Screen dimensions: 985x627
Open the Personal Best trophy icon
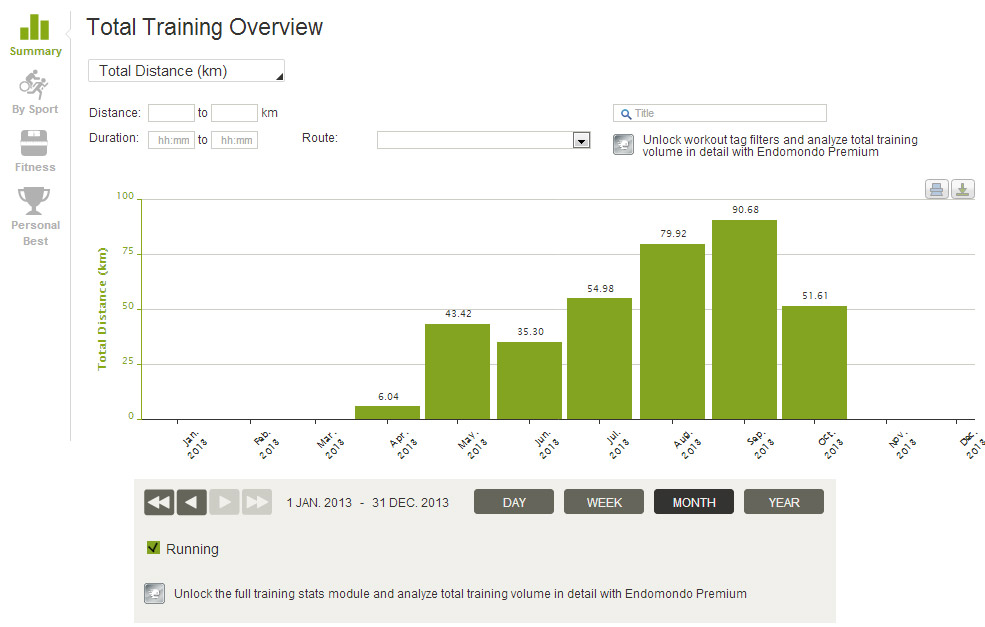(x=34, y=200)
